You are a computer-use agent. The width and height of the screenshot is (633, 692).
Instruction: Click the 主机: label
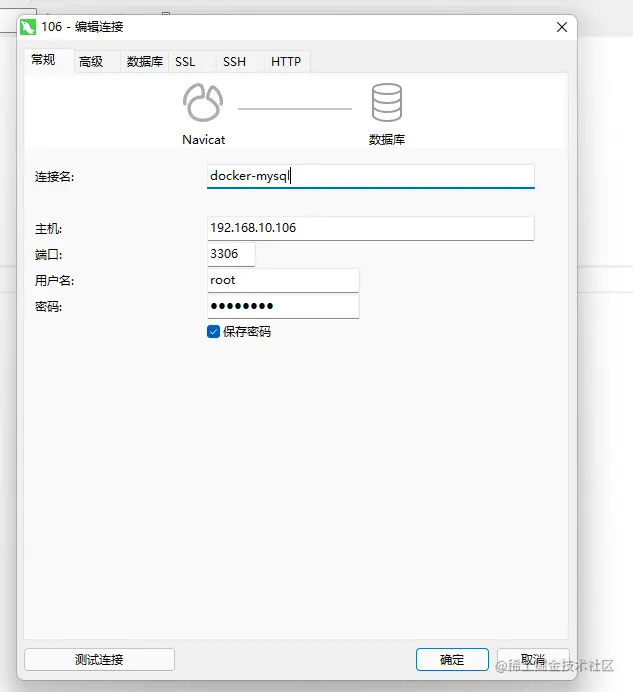48,229
